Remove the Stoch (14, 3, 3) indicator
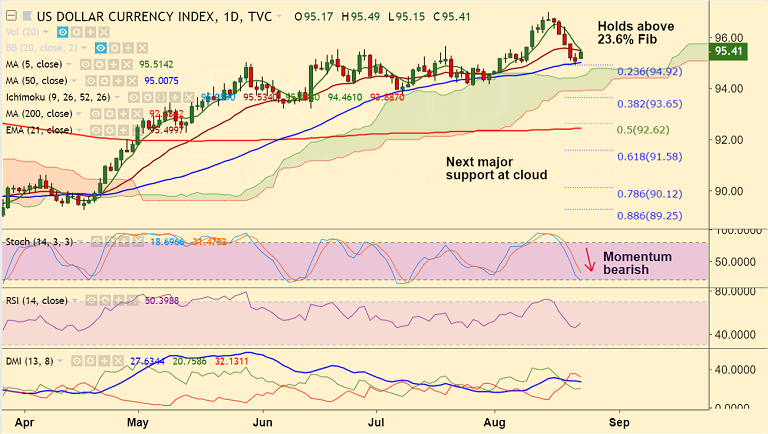The image size is (768, 434). click(138, 241)
